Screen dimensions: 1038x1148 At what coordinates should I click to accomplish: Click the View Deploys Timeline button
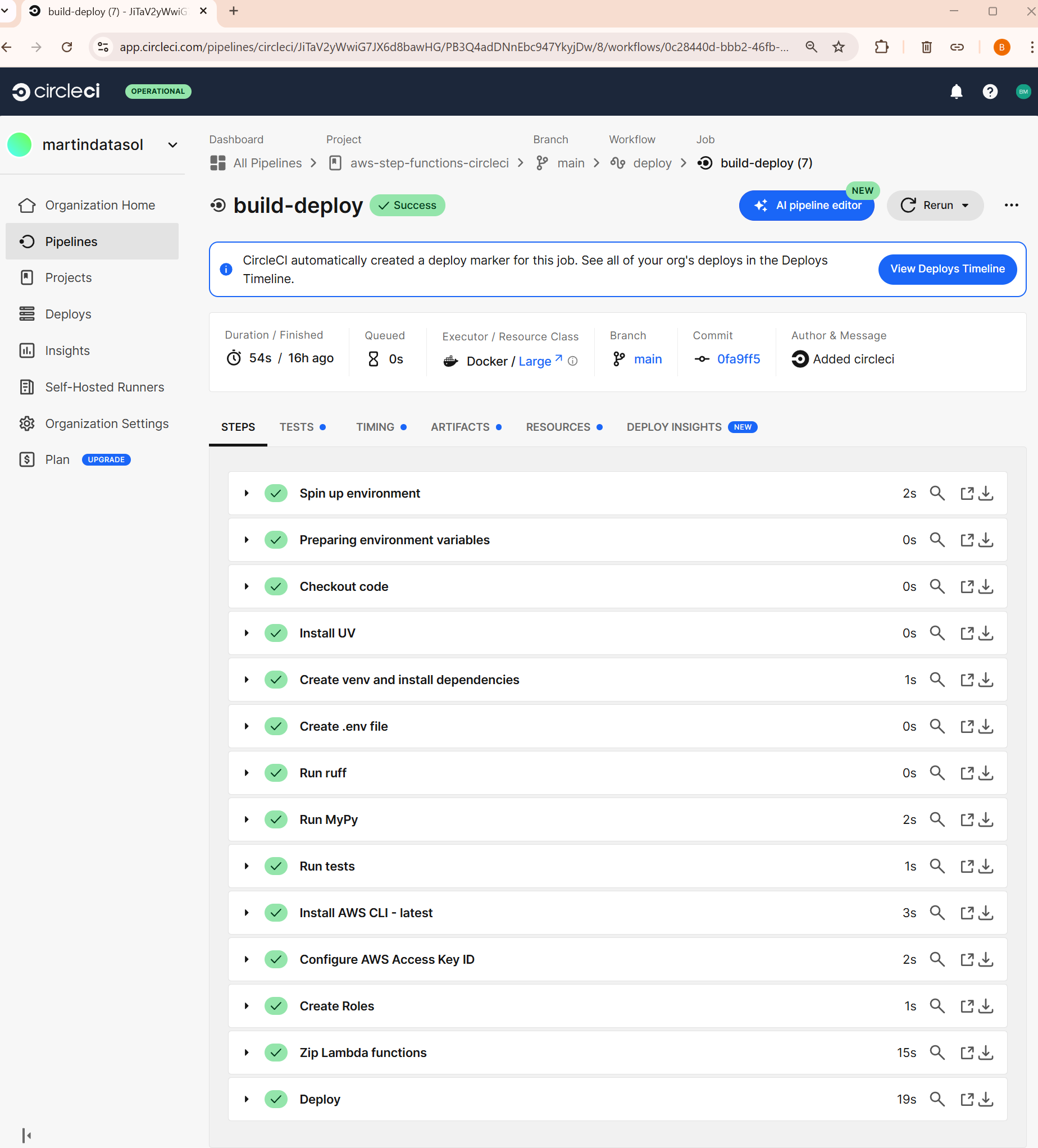tap(947, 269)
